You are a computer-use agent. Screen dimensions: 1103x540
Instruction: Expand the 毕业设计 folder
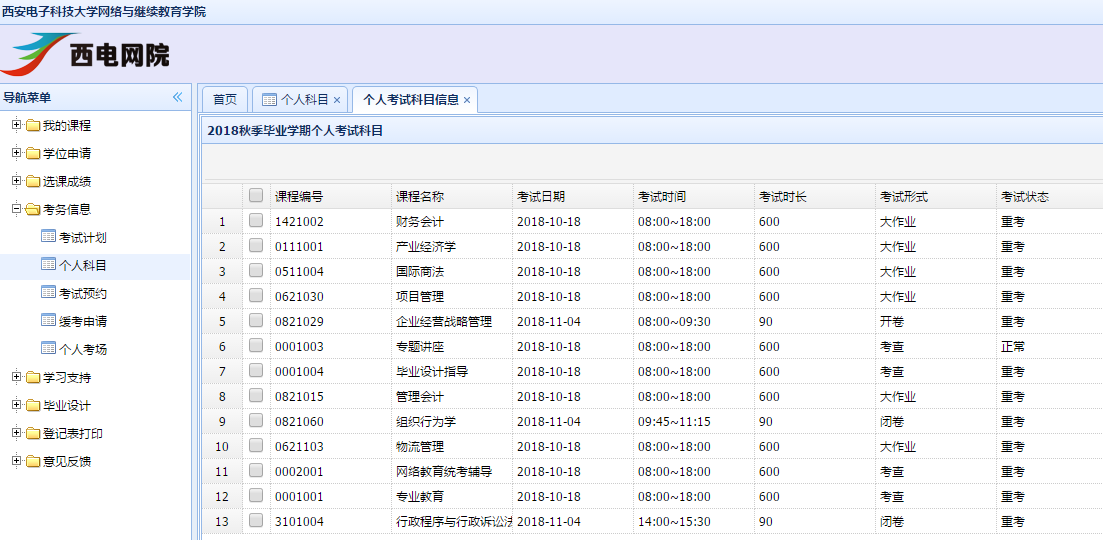click(x=16, y=405)
